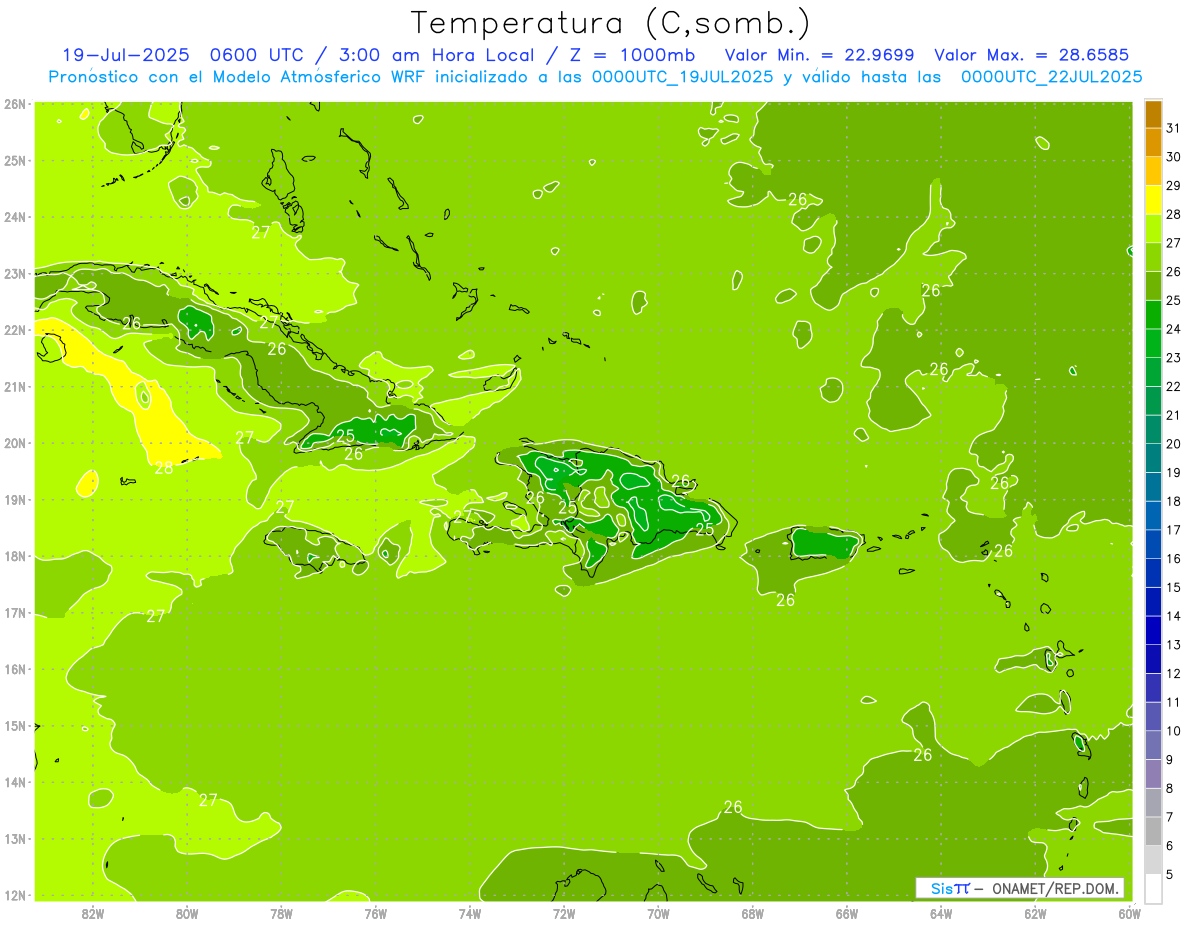Viewport: 1200px width, 927px height.
Task: Click the '78W' longitude axis label
Action: [x=281, y=913]
